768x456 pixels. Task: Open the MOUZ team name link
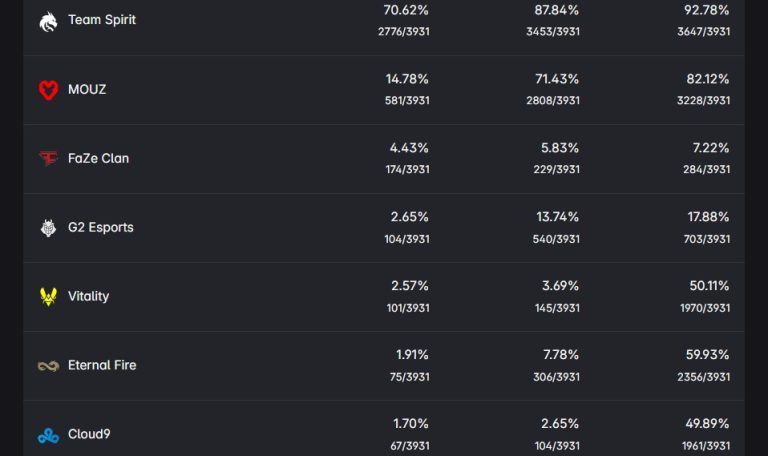click(x=87, y=89)
